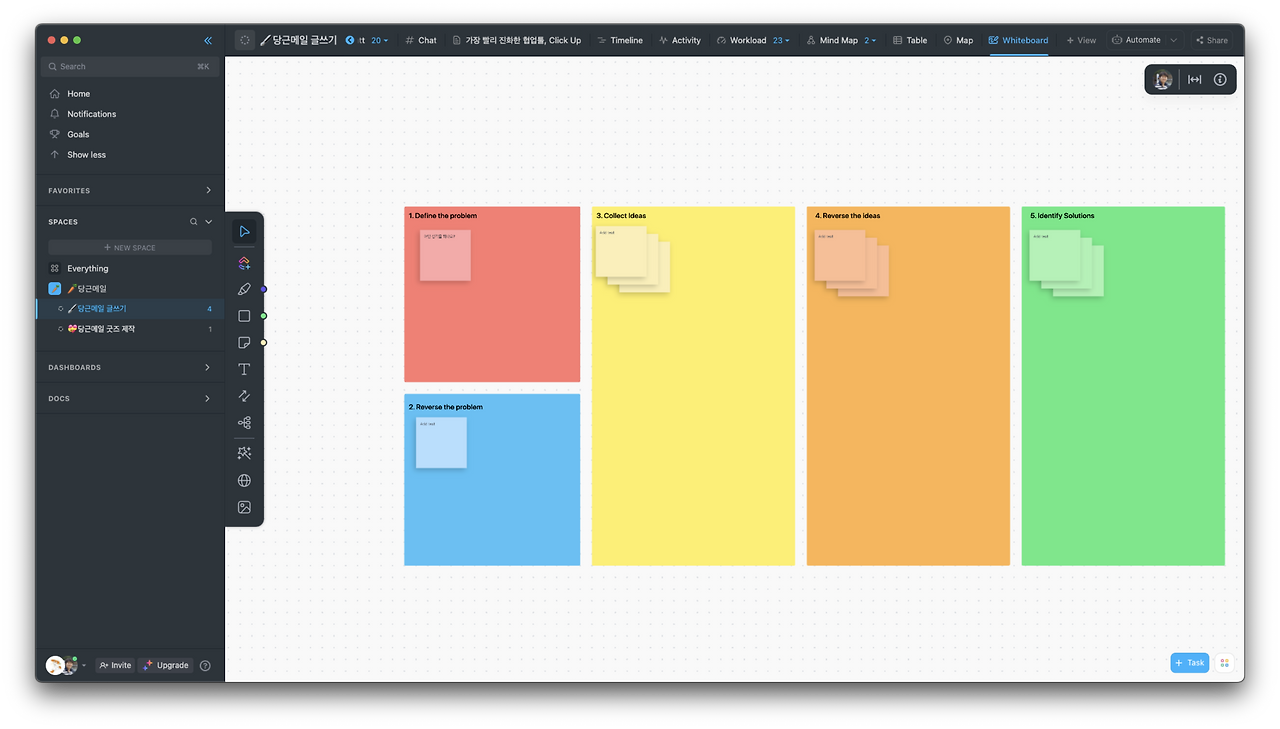Open the help question mark icon
Viewport: 1280px width, 729px height.
point(205,665)
